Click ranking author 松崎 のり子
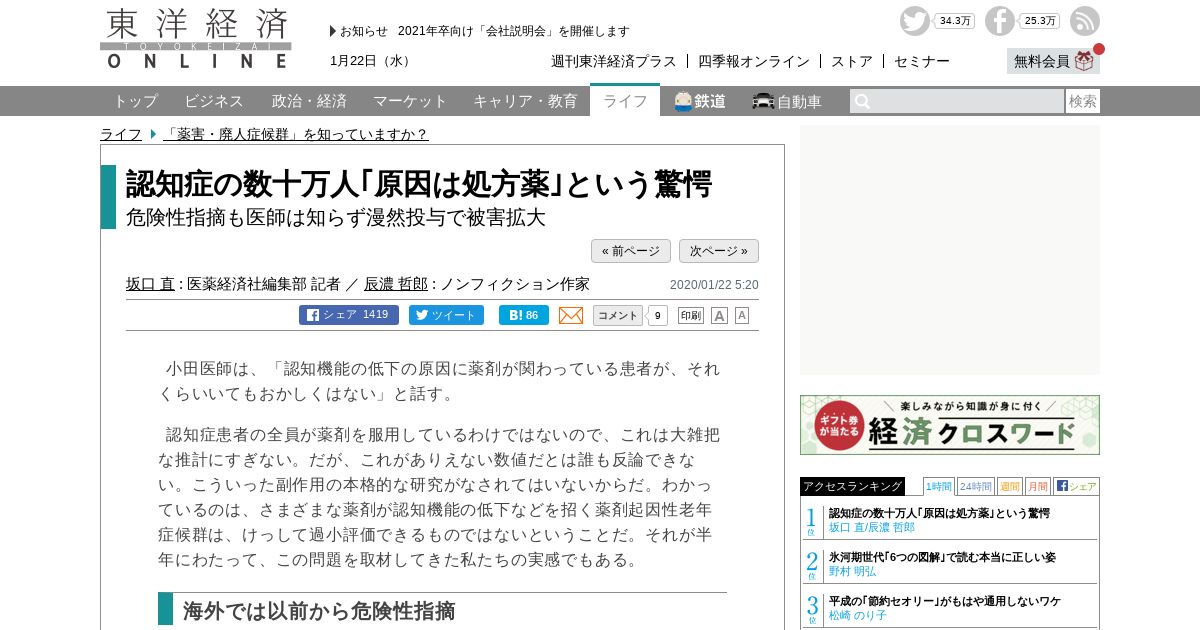1200x630 pixels. coord(858,615)
